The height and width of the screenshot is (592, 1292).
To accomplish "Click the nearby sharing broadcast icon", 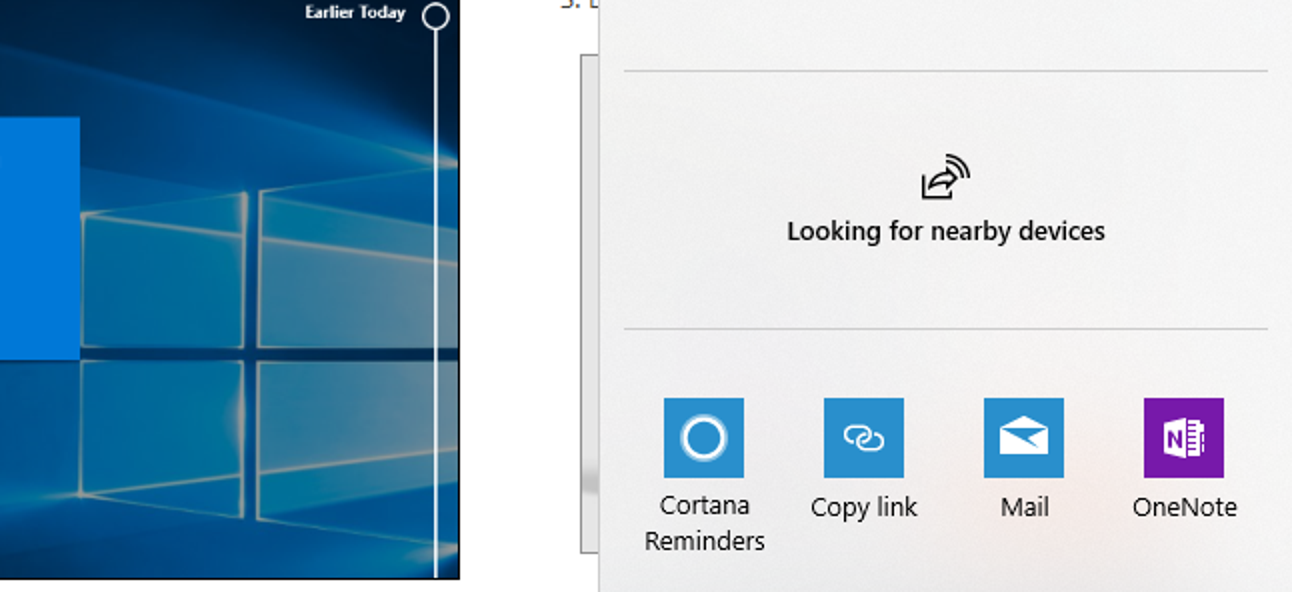I will click(x=945, y=177).
